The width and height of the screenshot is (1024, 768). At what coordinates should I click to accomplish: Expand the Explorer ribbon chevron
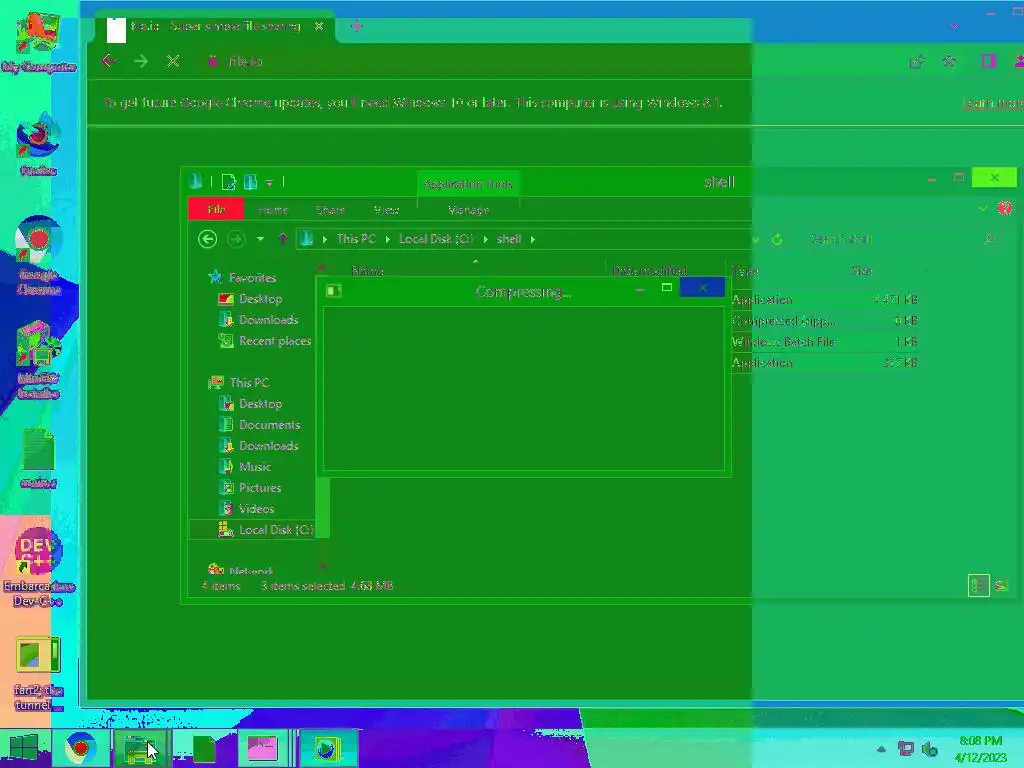tap(983, 208)
